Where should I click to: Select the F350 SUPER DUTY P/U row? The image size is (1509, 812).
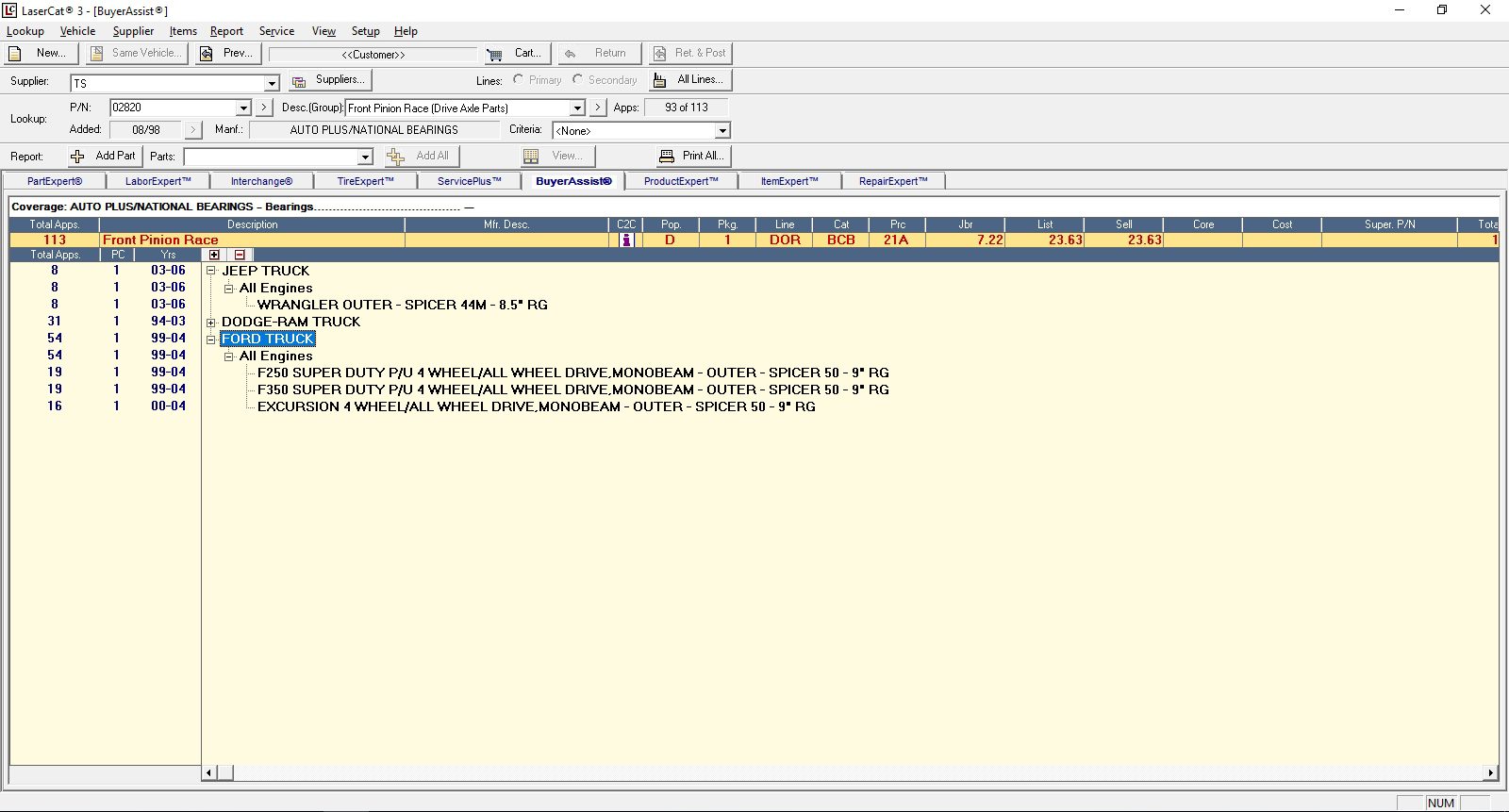[573, 389]
